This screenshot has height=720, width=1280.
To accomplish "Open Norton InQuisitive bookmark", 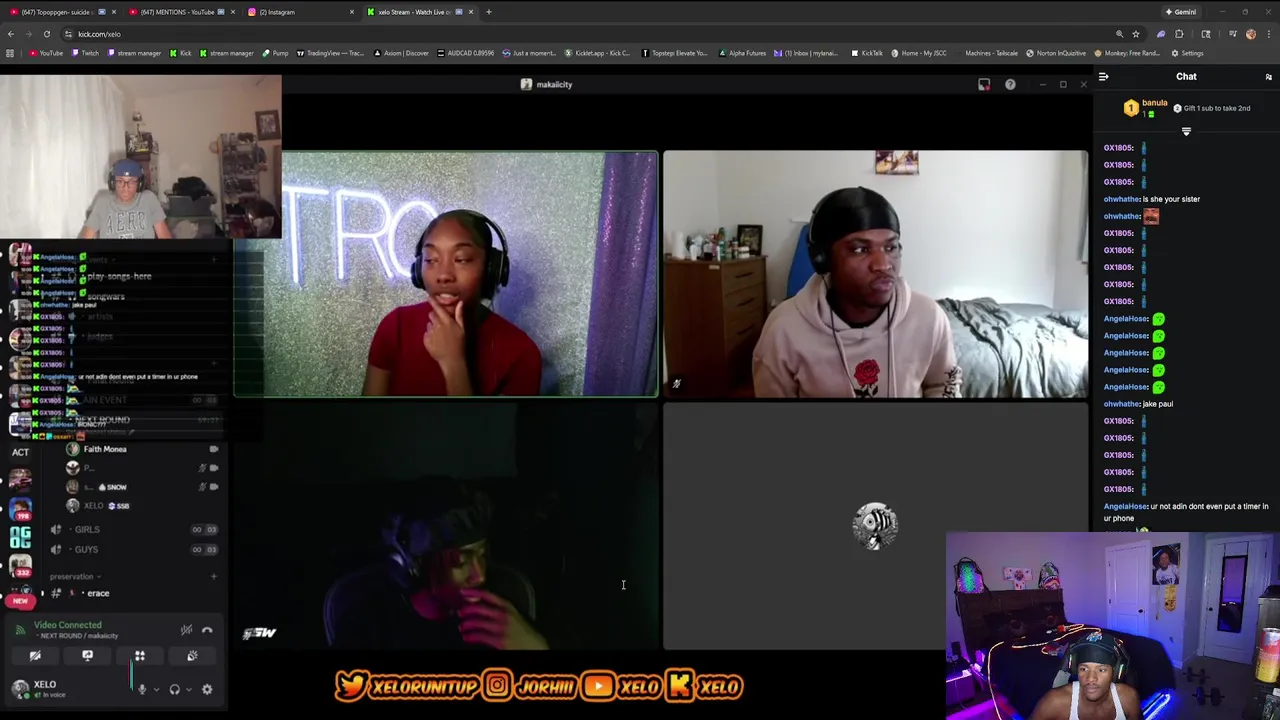I will click(x=1056, y=53).
